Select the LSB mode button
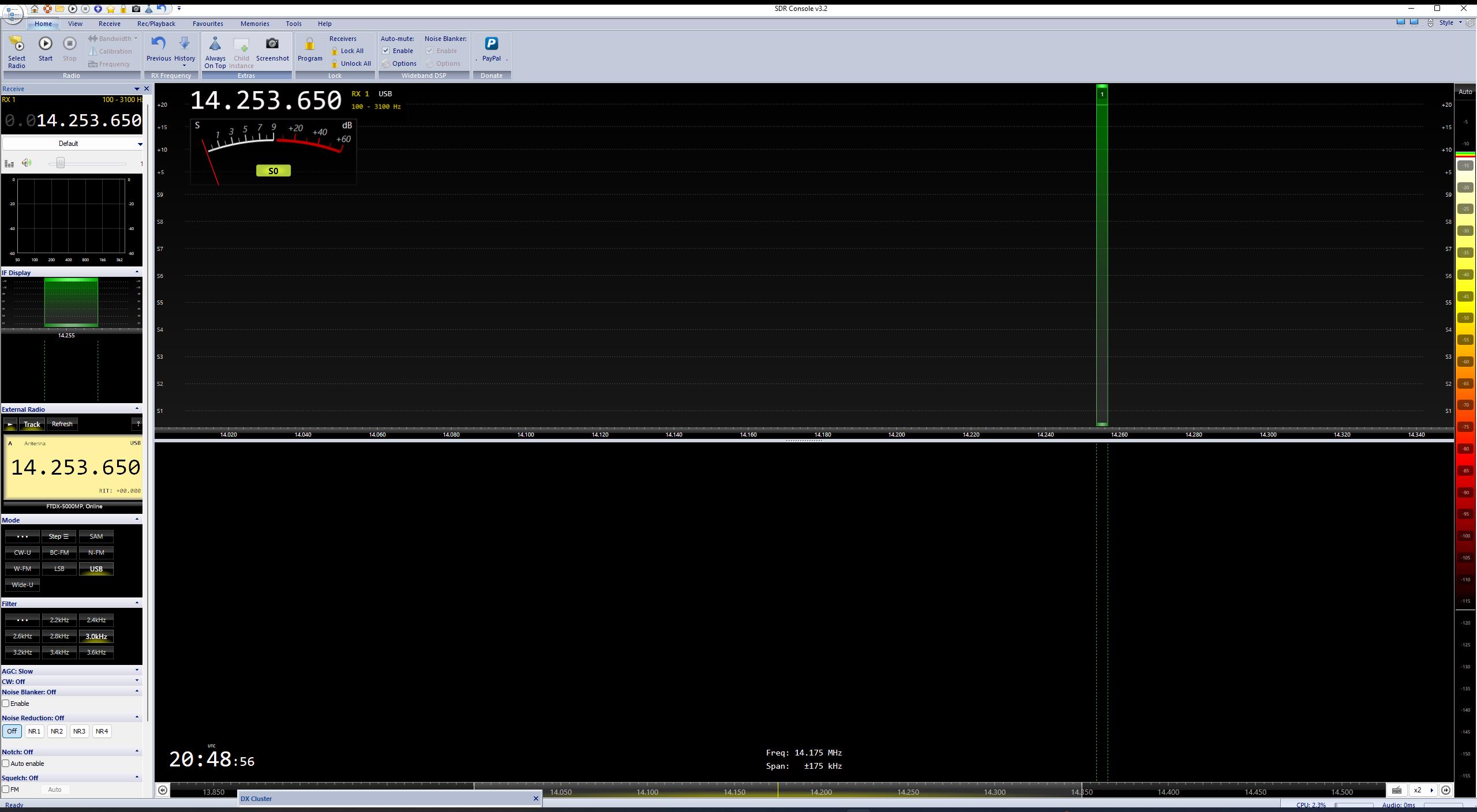Screen dimensions: 1477x812 (x=59, y=569)
